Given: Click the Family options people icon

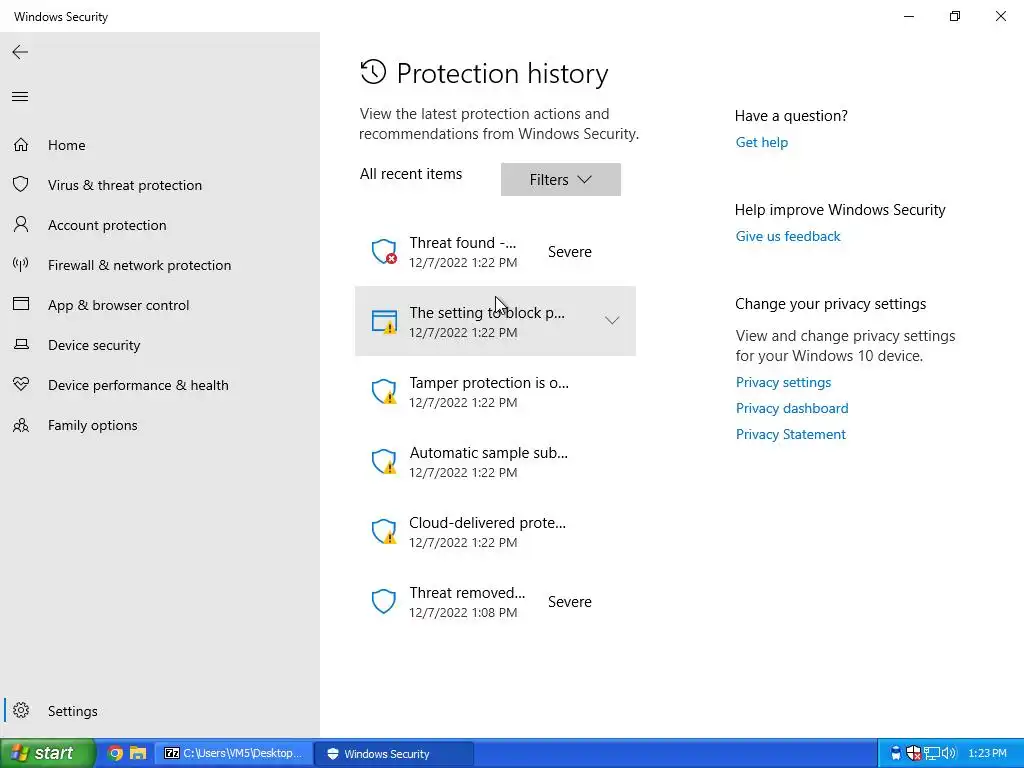Looking at the screenshot, I should [21, 425].
